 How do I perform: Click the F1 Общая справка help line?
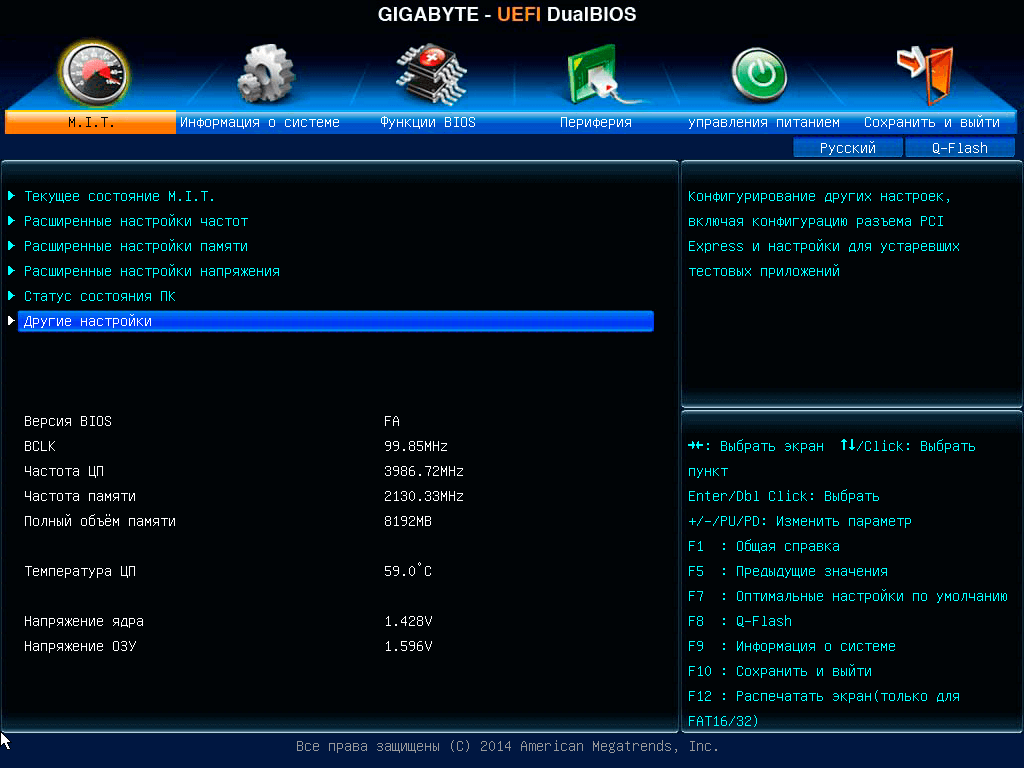click(763, 546)
